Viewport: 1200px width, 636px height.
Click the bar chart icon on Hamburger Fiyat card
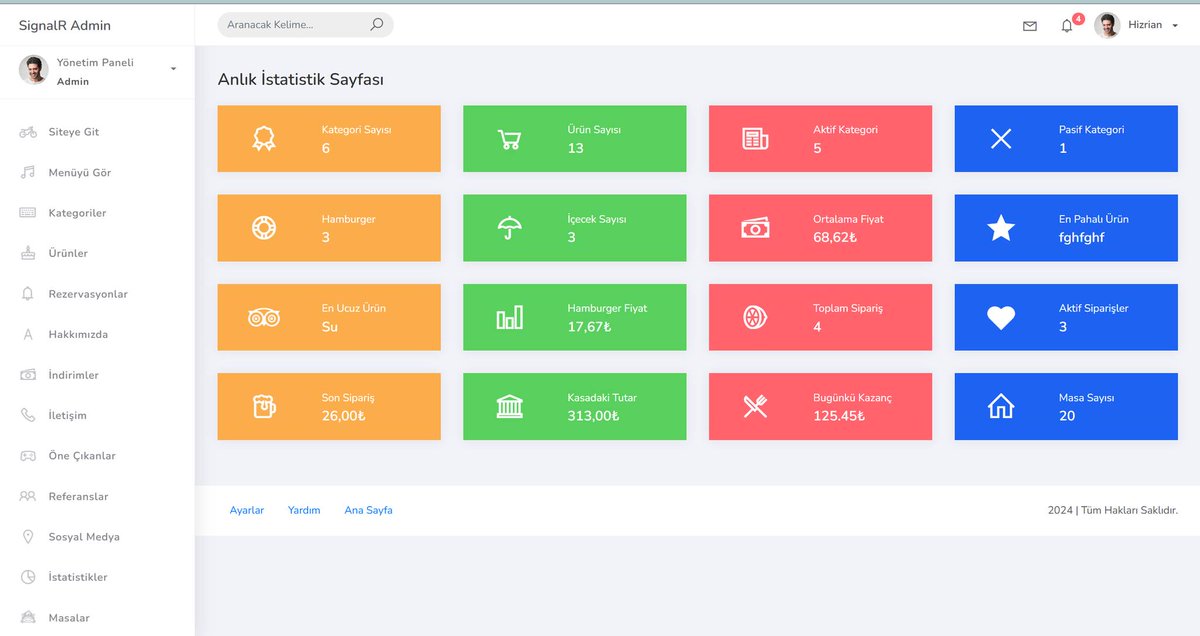click(x=509, y=317)
